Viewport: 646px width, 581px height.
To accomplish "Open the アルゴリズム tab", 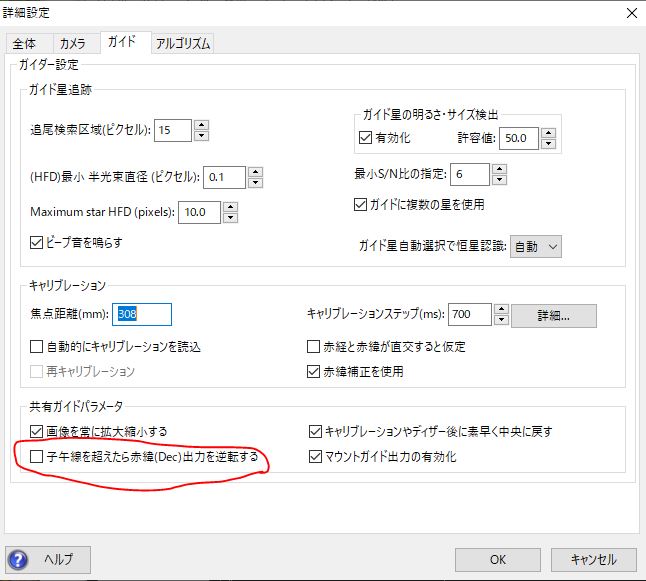I will pyautogui.click(x=183, y=43).
